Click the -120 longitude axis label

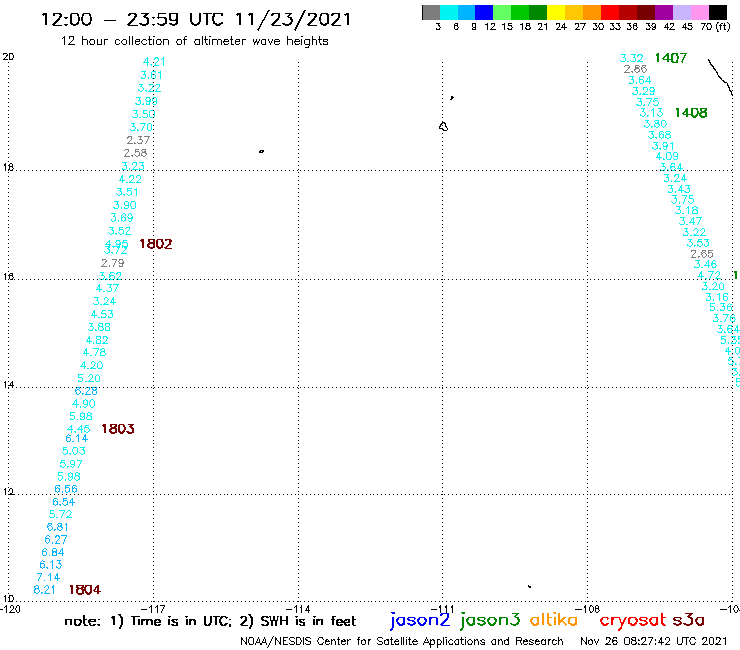10,609
